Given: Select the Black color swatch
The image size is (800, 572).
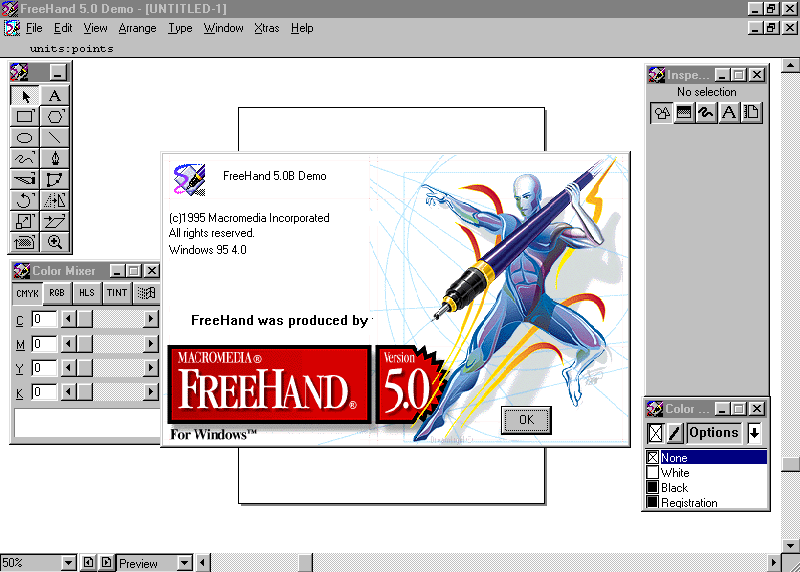Looking at the screenshot, I should [674, 488].
